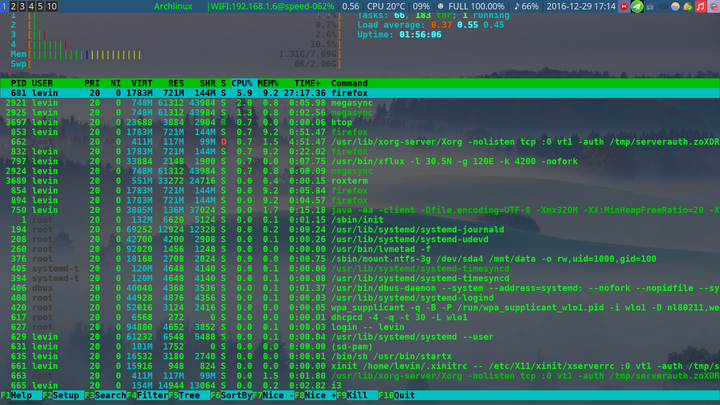
Task: Click F7 Nice - in htop footer
Action: point(273,395)
